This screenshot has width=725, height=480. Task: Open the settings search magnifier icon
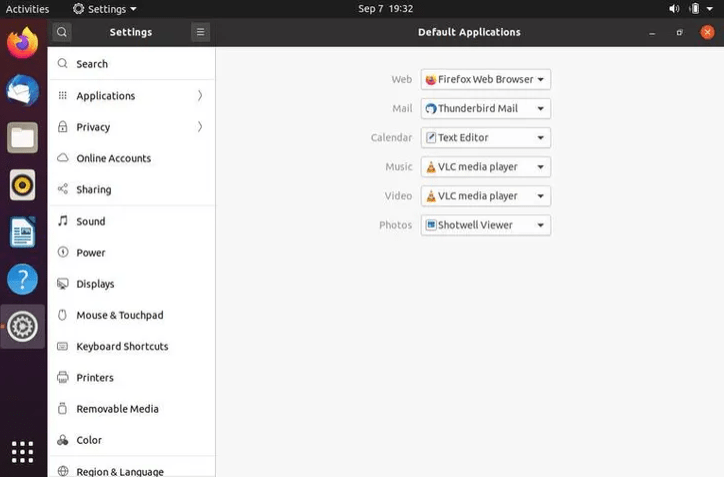coord(62,32)
